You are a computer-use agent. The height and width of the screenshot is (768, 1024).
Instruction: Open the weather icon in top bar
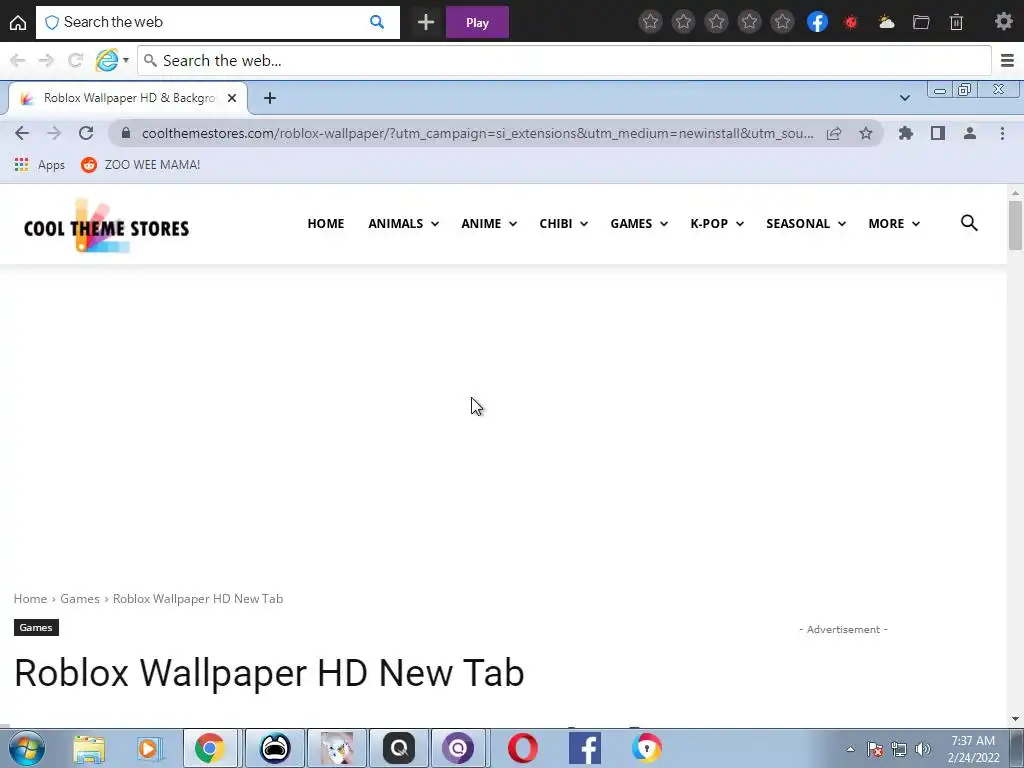(x=886, y=22)
